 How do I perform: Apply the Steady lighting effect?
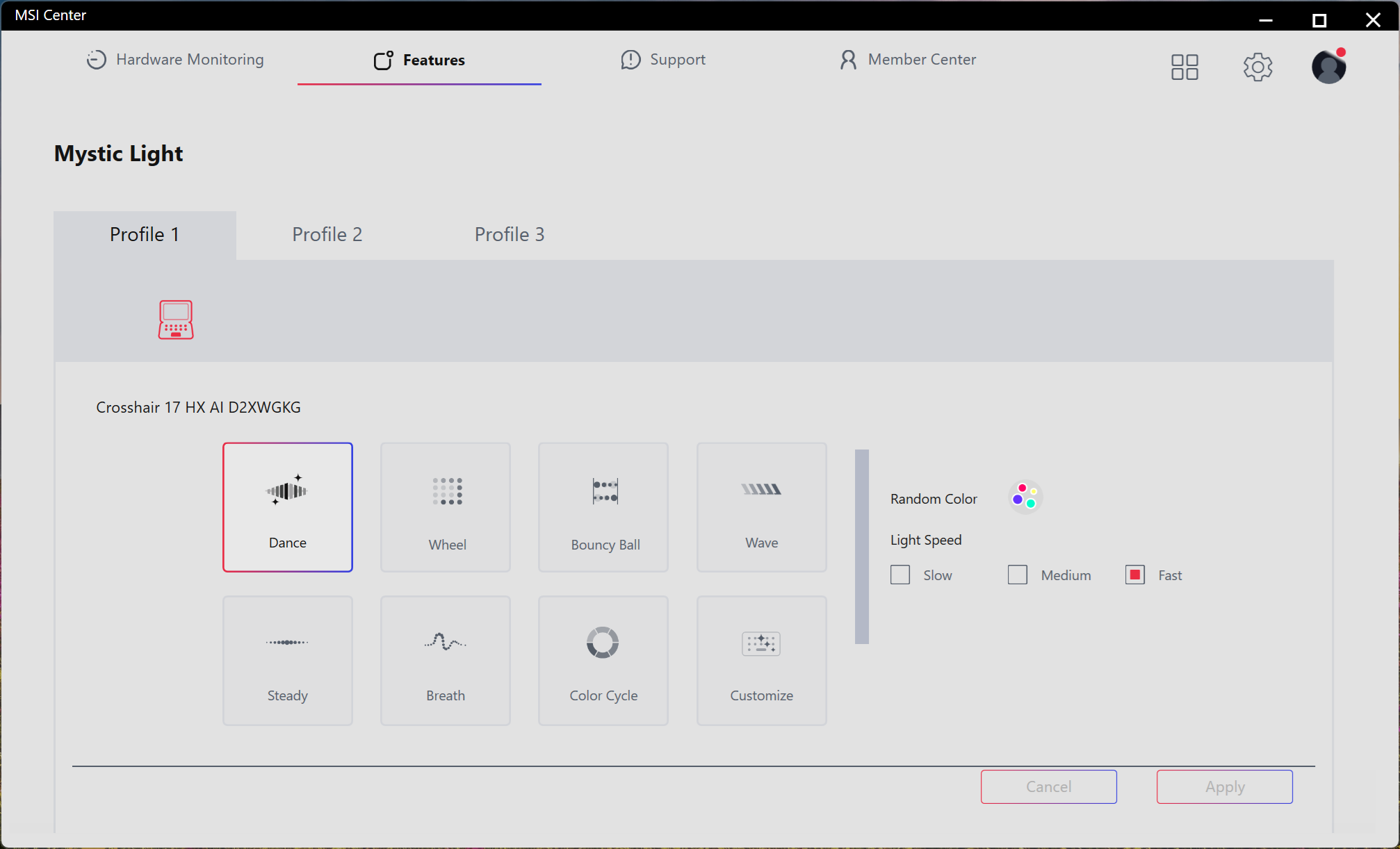[x=287, y=661]
